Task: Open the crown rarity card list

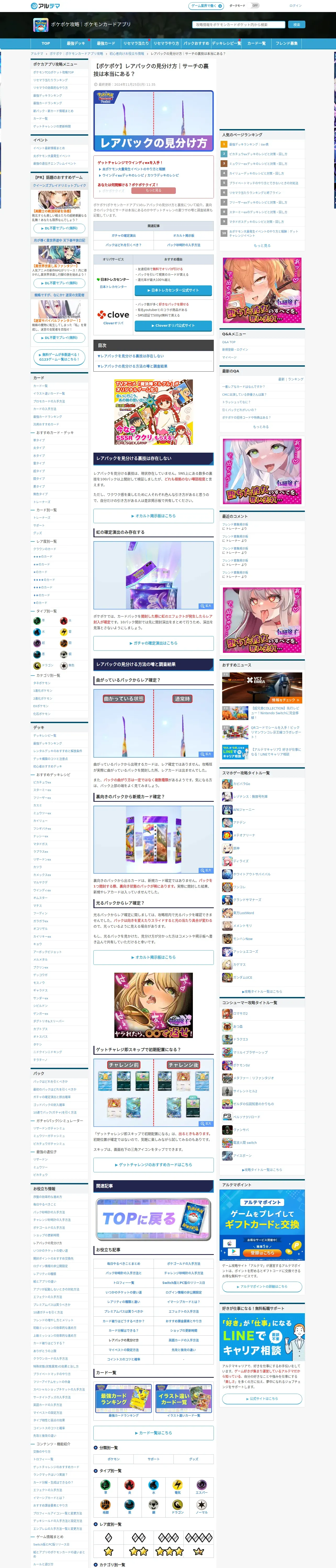Action: [x=199, y=1551]
